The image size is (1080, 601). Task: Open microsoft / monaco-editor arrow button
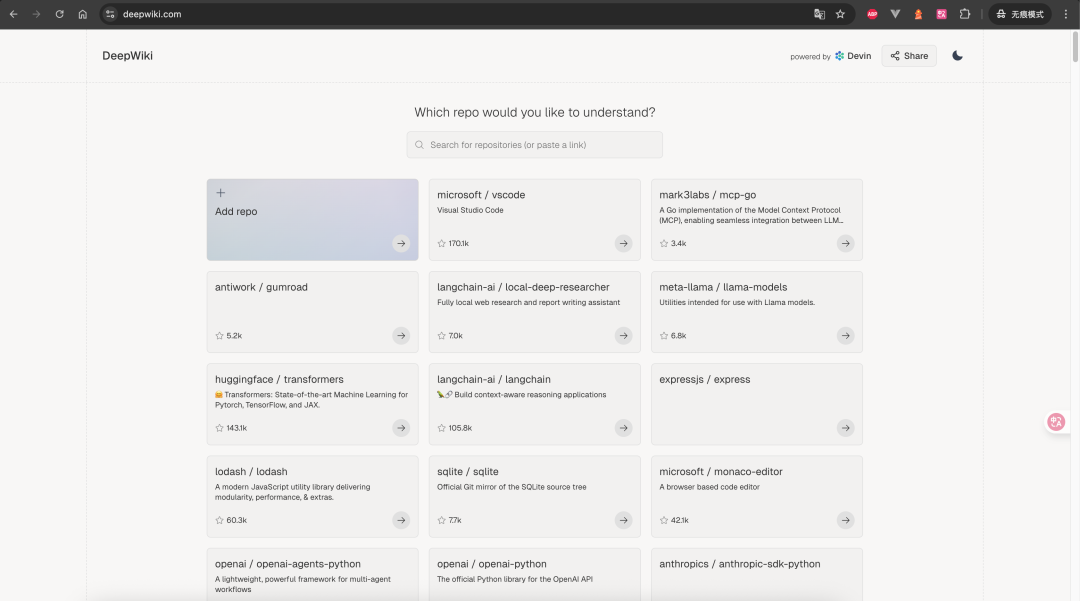click(x=845, y=520)
